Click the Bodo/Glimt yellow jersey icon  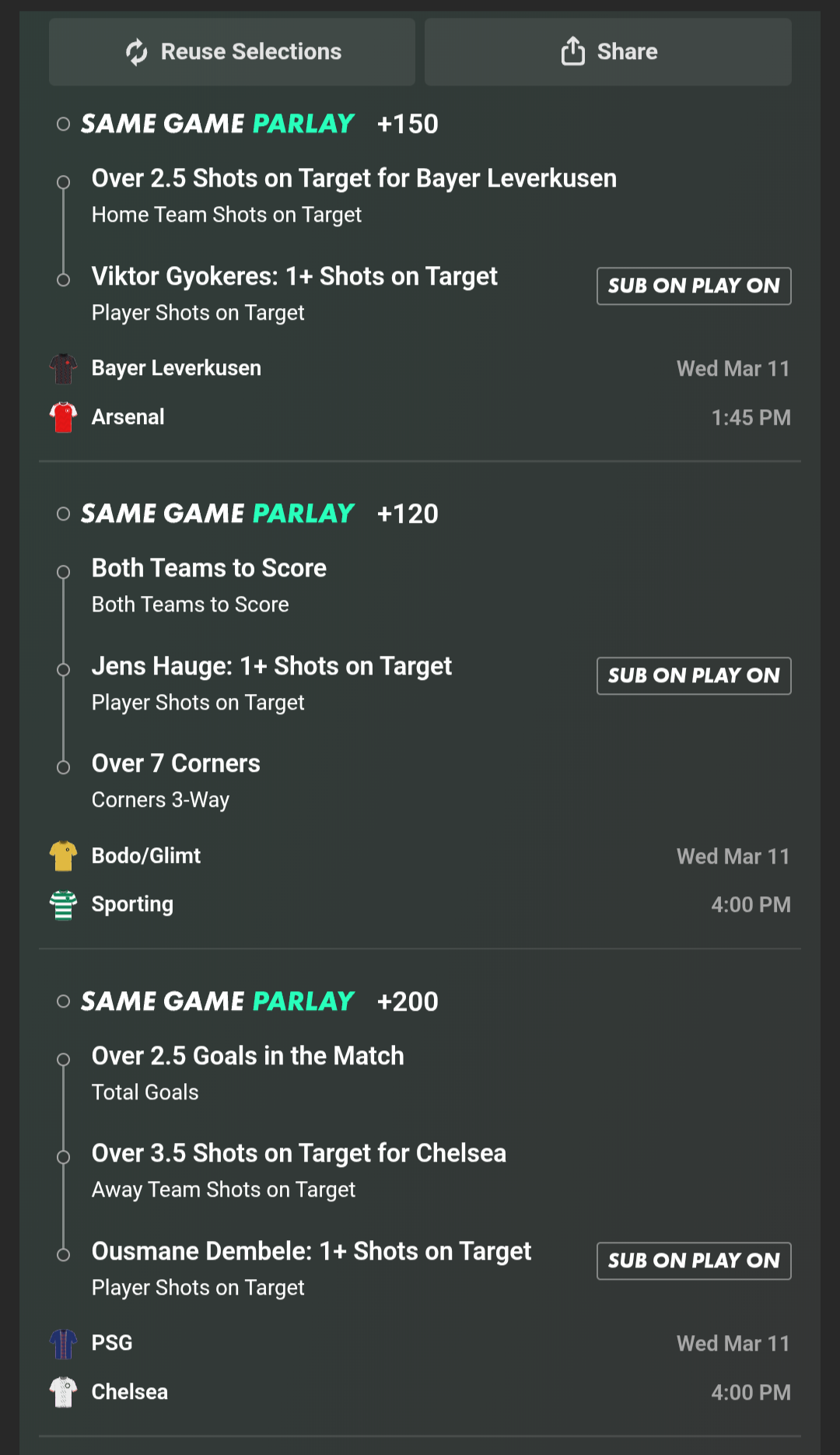point(64,856)
